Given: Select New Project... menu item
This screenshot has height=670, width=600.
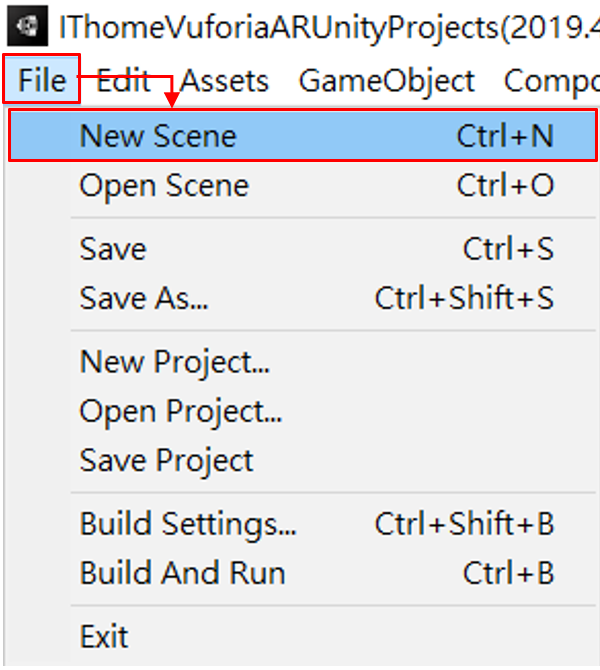Looking at the screenshot, I should [175, 361].
